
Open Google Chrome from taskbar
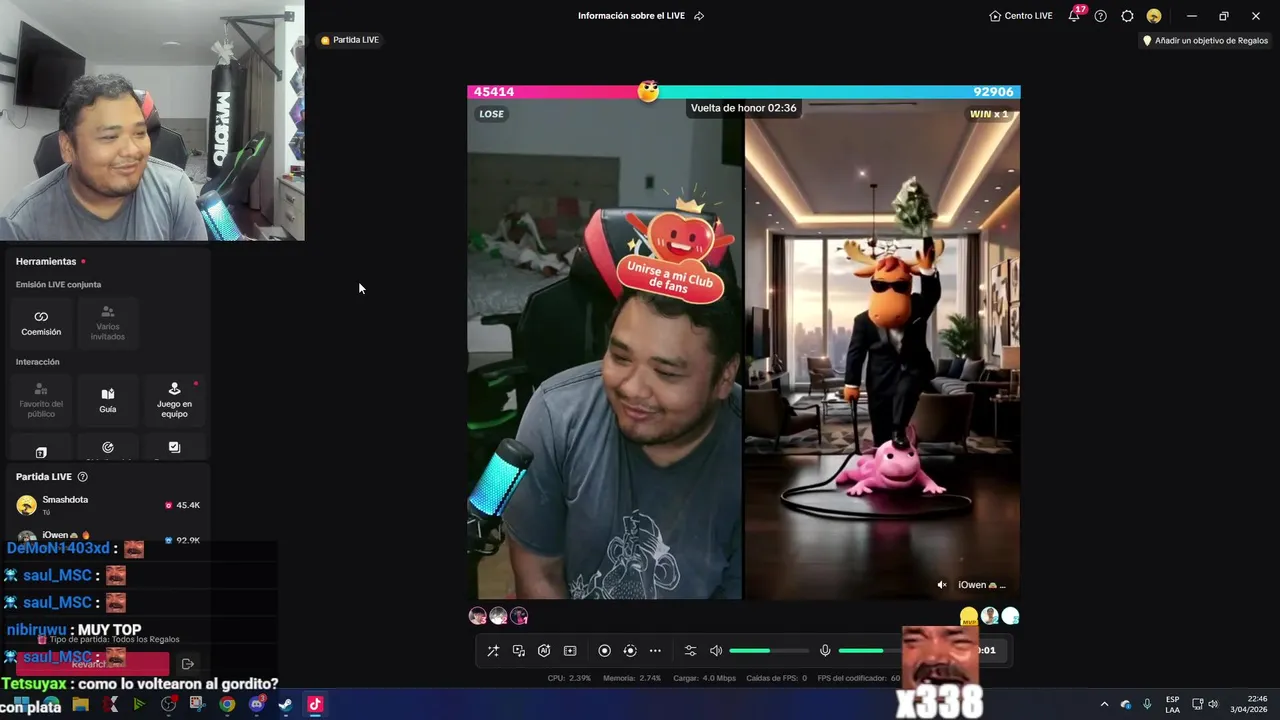coord(227,704)
